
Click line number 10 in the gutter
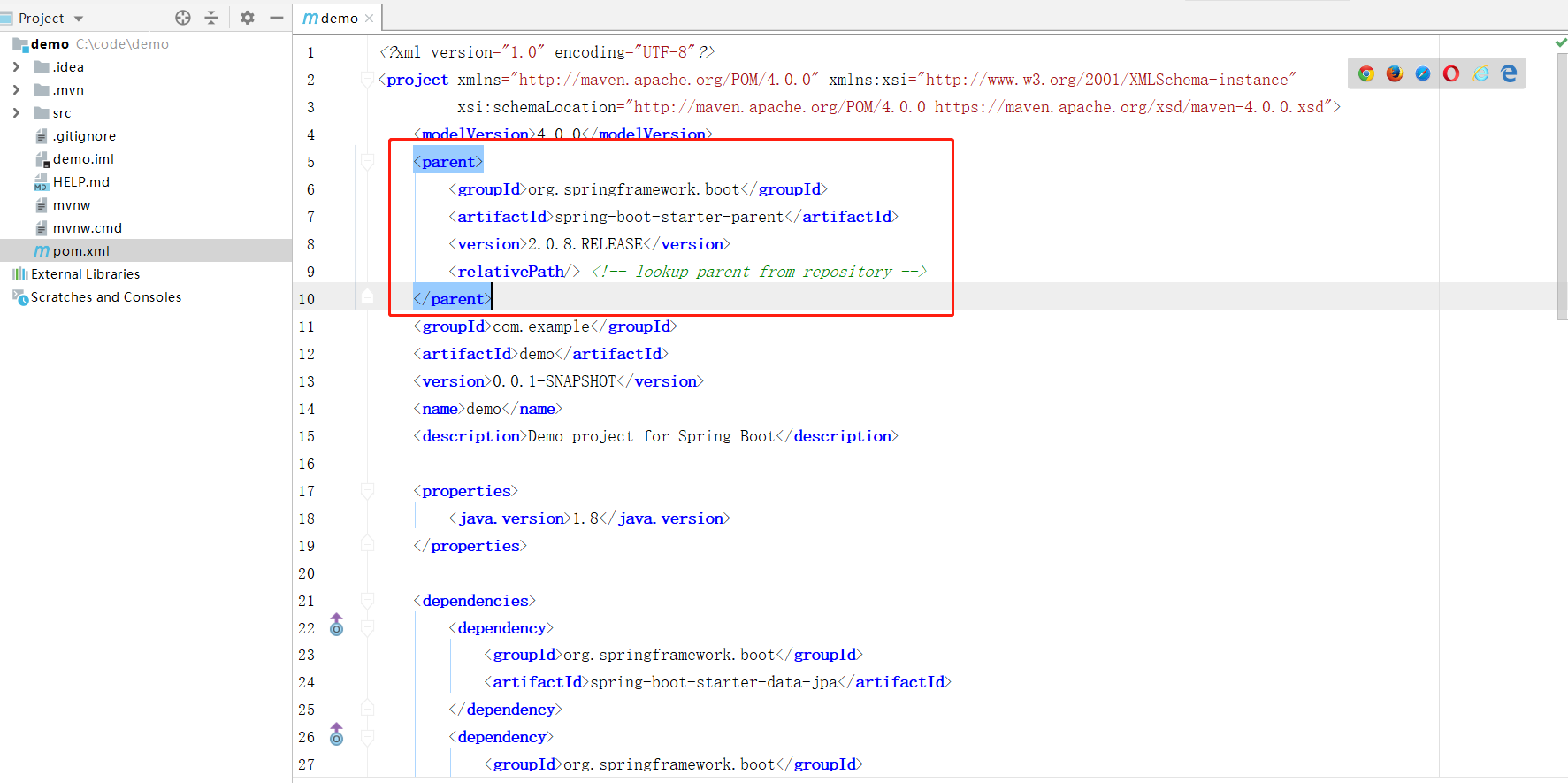pos(306,299)
